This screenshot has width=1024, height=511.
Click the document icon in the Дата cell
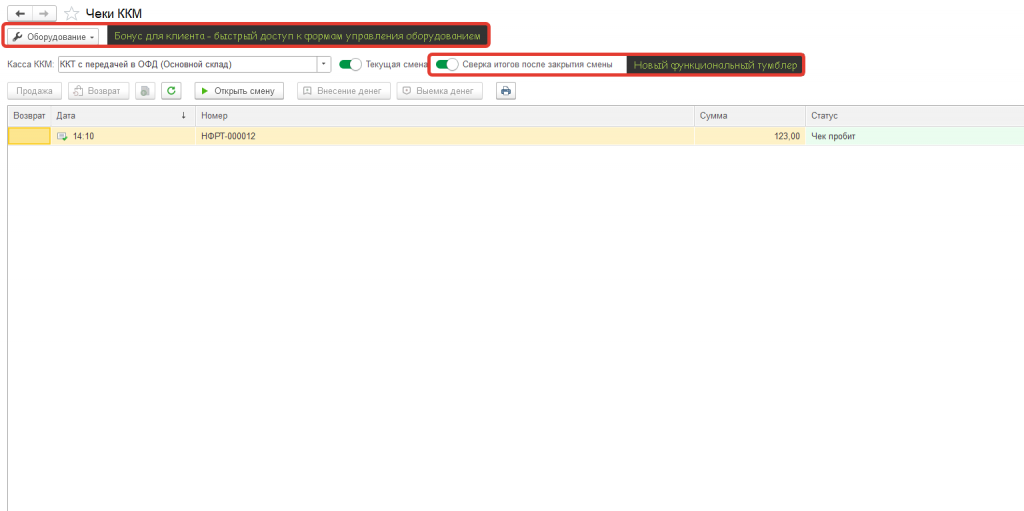point(62,136)
